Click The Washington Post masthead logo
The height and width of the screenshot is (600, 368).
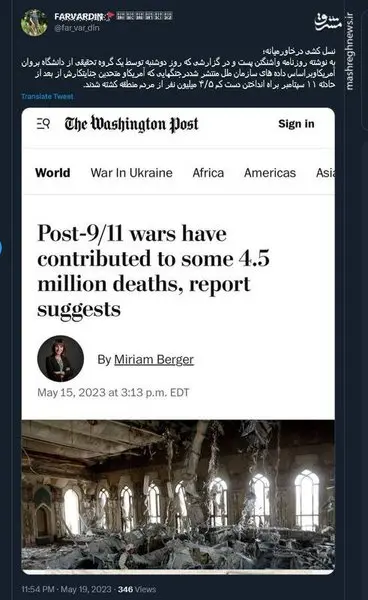[x=132, y=124]
